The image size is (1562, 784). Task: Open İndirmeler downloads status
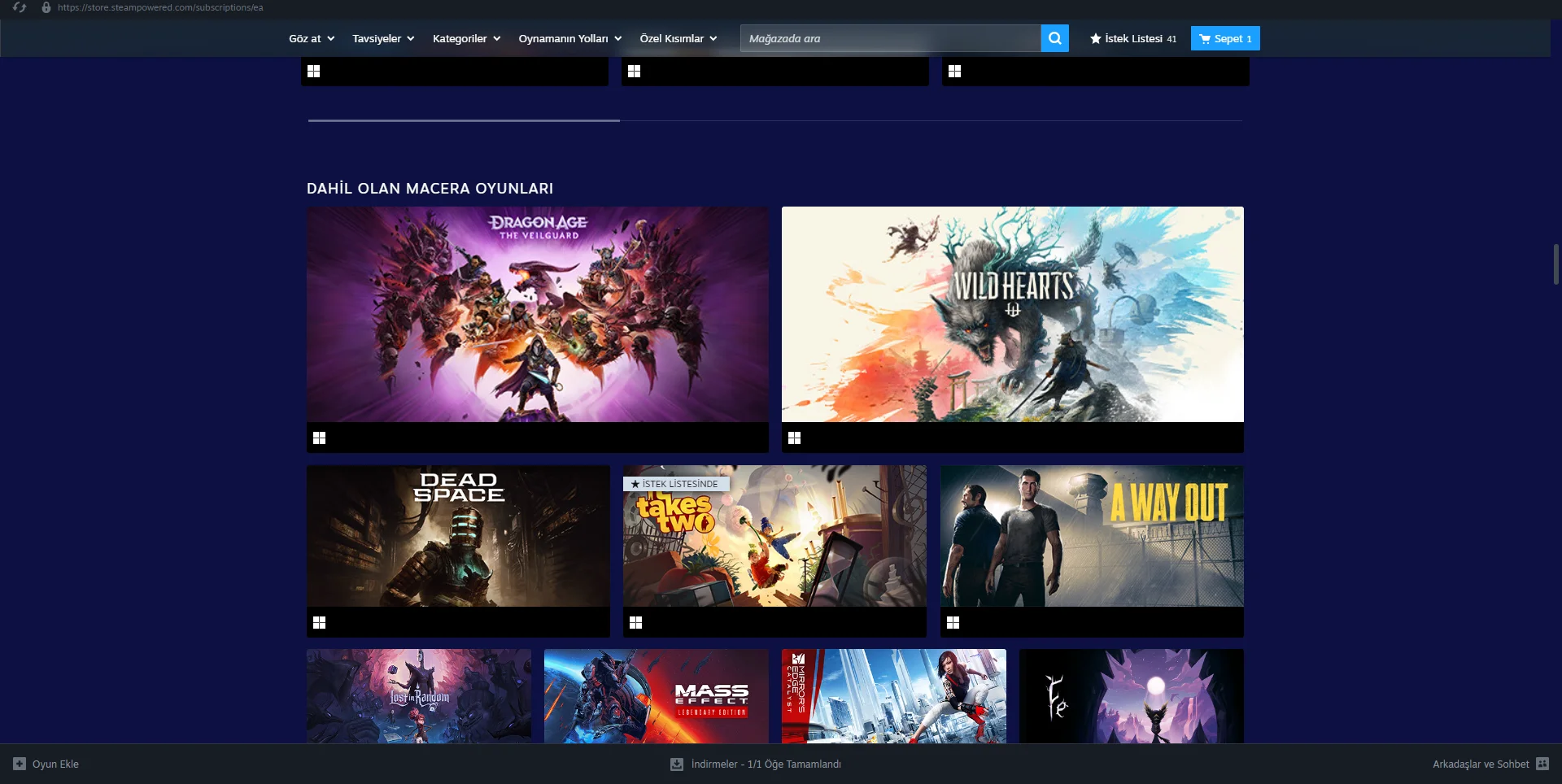pos(756,764)
